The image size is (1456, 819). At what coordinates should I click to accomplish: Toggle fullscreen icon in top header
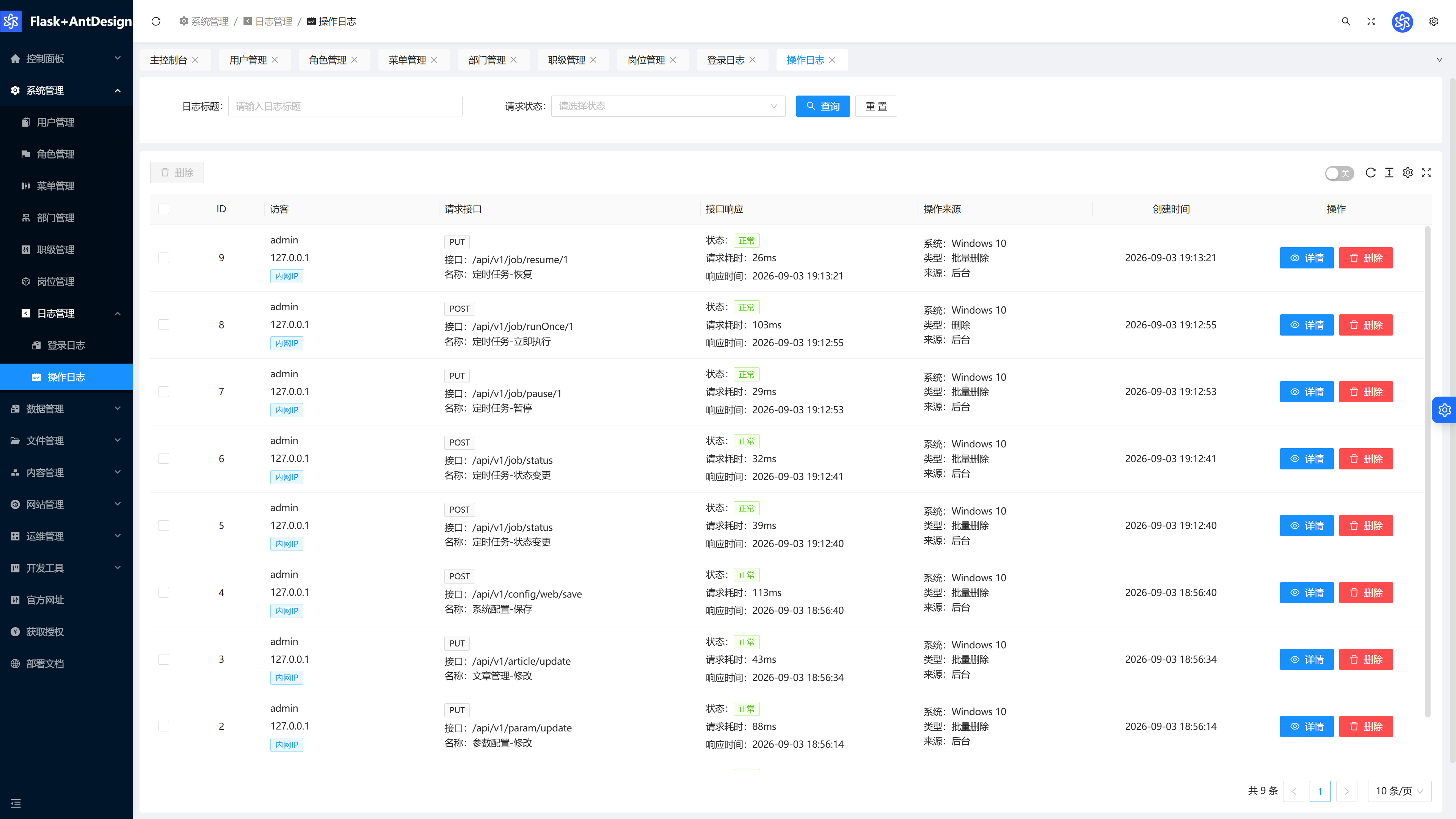pos(1371,22)
